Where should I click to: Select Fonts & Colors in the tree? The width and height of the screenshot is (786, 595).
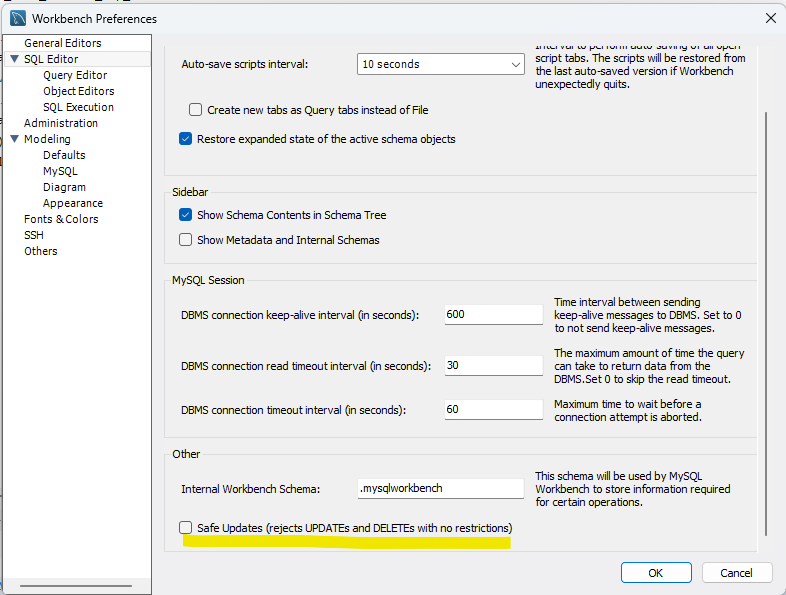pyautogui.click(x=61, y=220)
